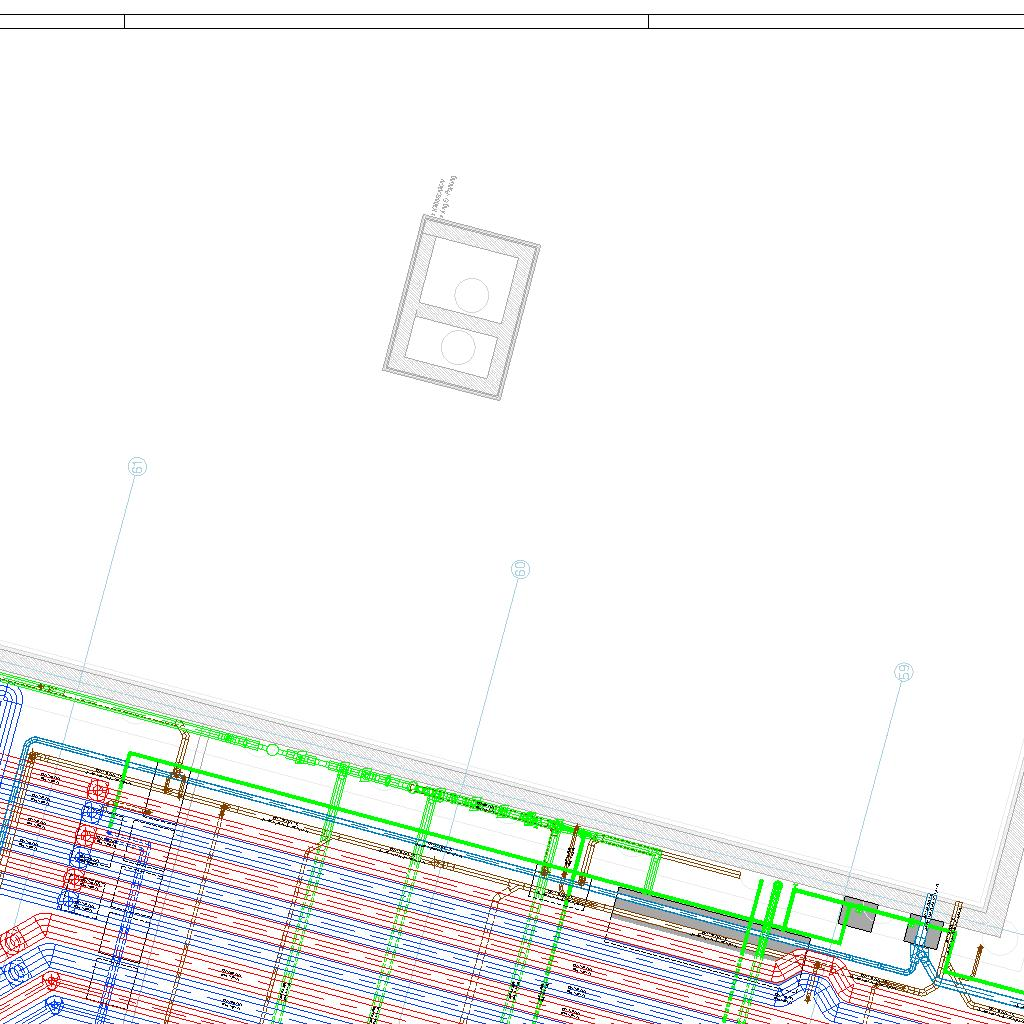The width and height of the screenshot is (1024, 1024).
Task: Select grid axis bubble 60
Action: 520,569
